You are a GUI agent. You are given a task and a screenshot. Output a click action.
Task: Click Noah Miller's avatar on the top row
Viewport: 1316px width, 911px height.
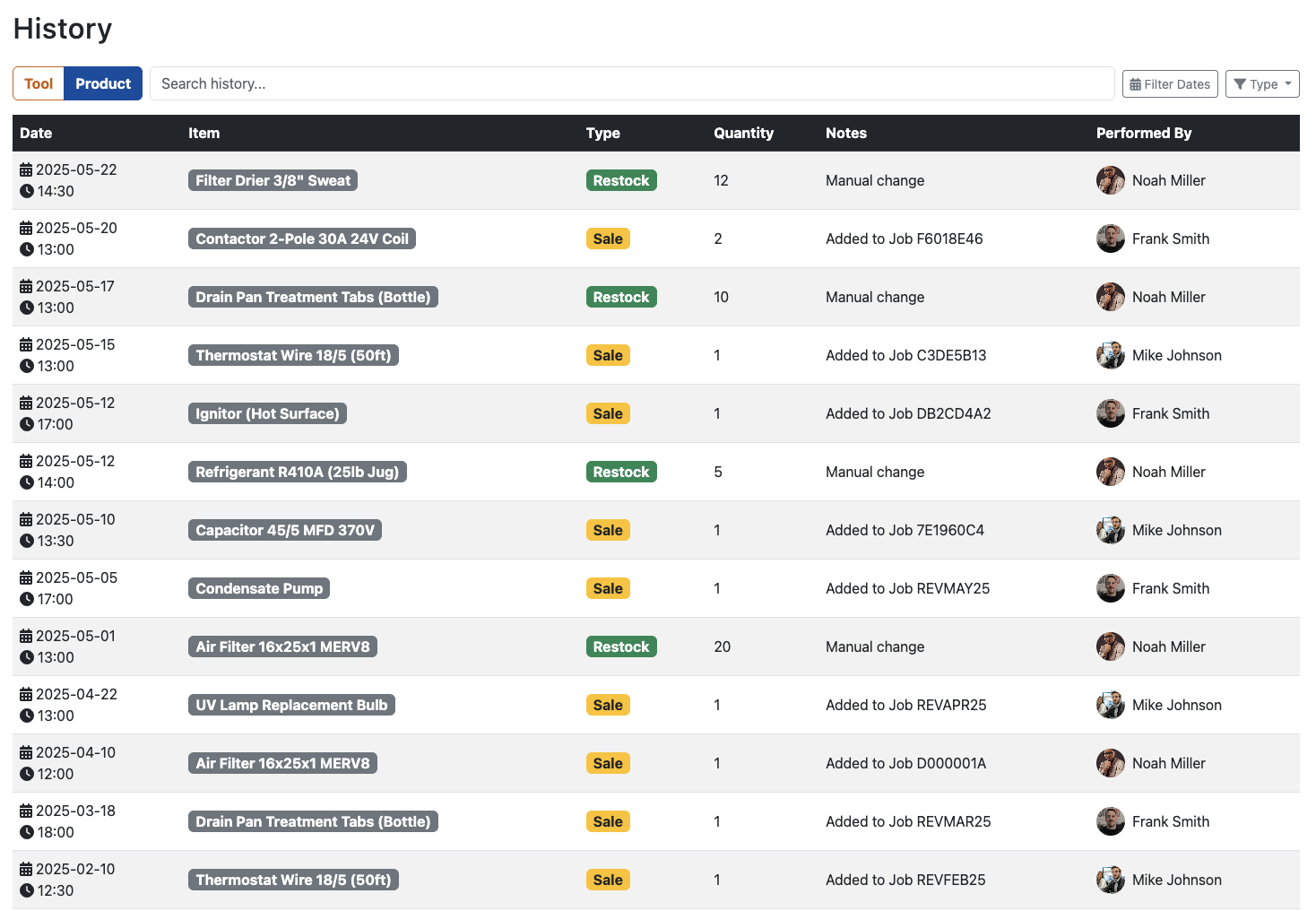click(x=1110, y=180)
